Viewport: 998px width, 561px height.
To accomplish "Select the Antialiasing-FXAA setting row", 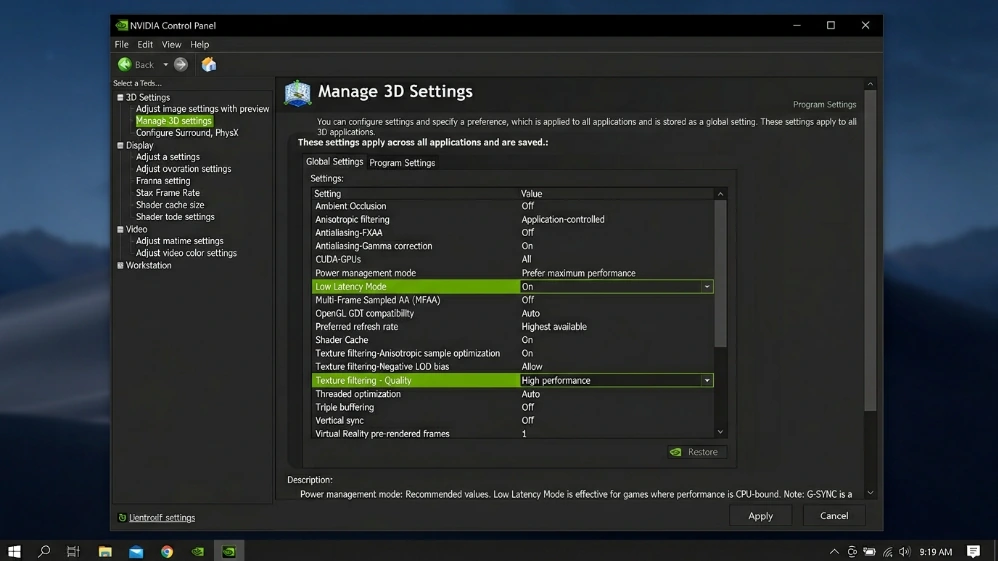I will [x=513, y=233].
